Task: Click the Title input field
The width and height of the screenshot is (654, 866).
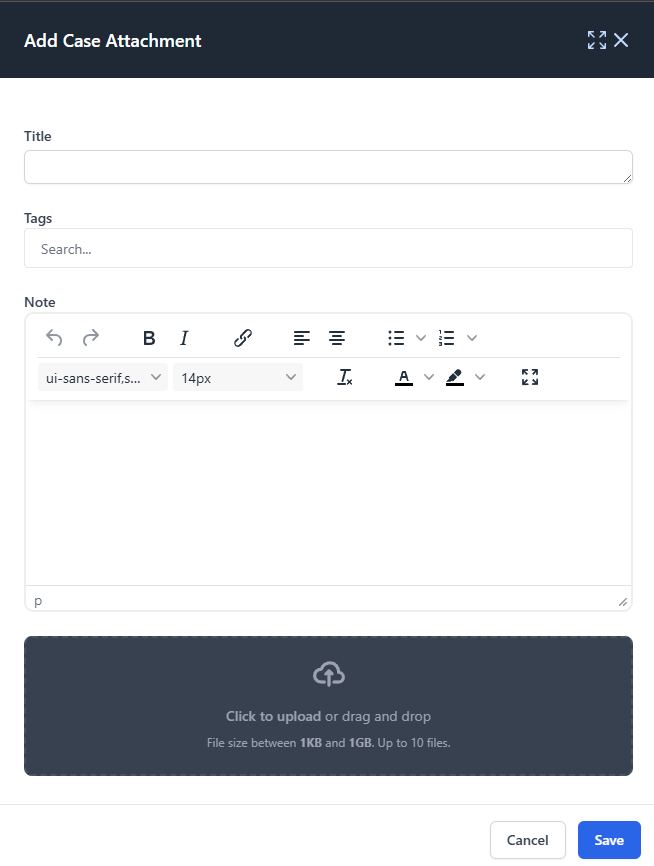Action: coord(328,167)
